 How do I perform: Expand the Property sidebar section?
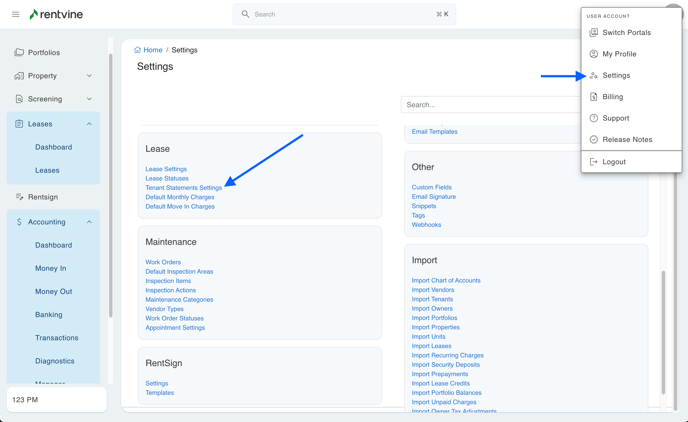(x=89, y=76)
